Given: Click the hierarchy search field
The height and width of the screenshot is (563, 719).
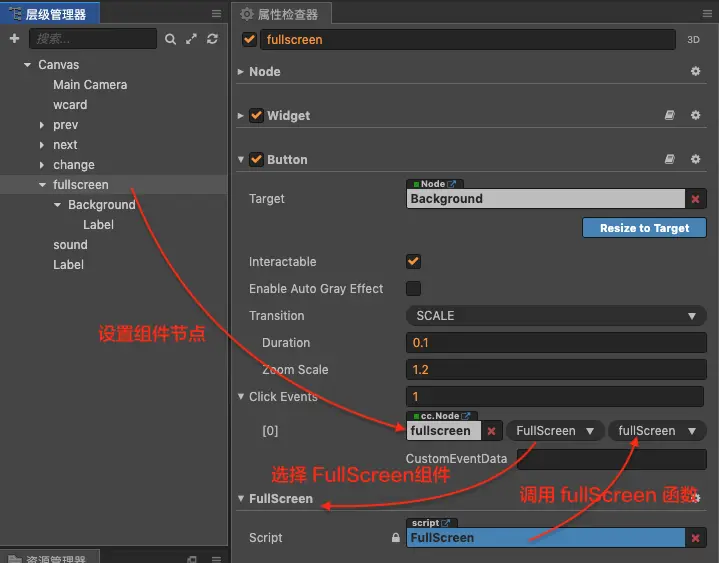Looking at the screenshot, I should (93, 39).
